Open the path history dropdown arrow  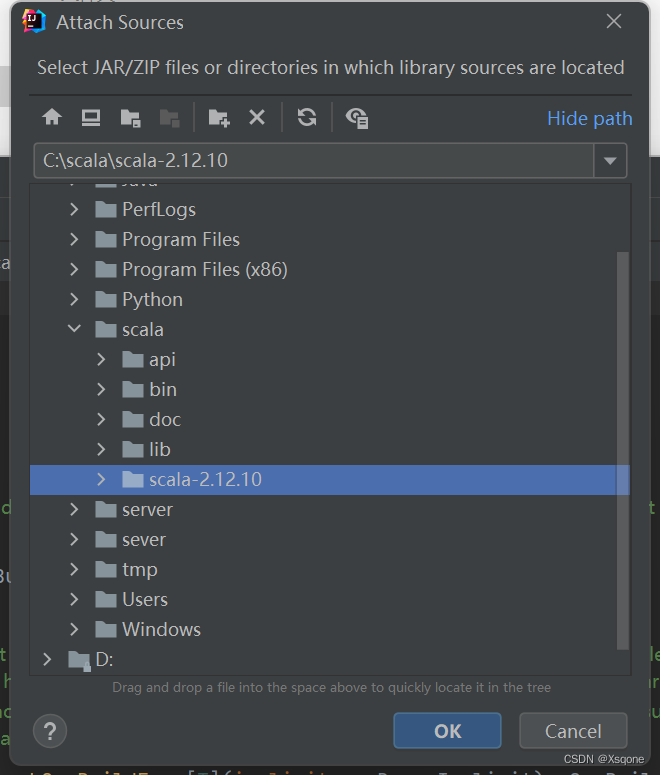click(610, 161)
